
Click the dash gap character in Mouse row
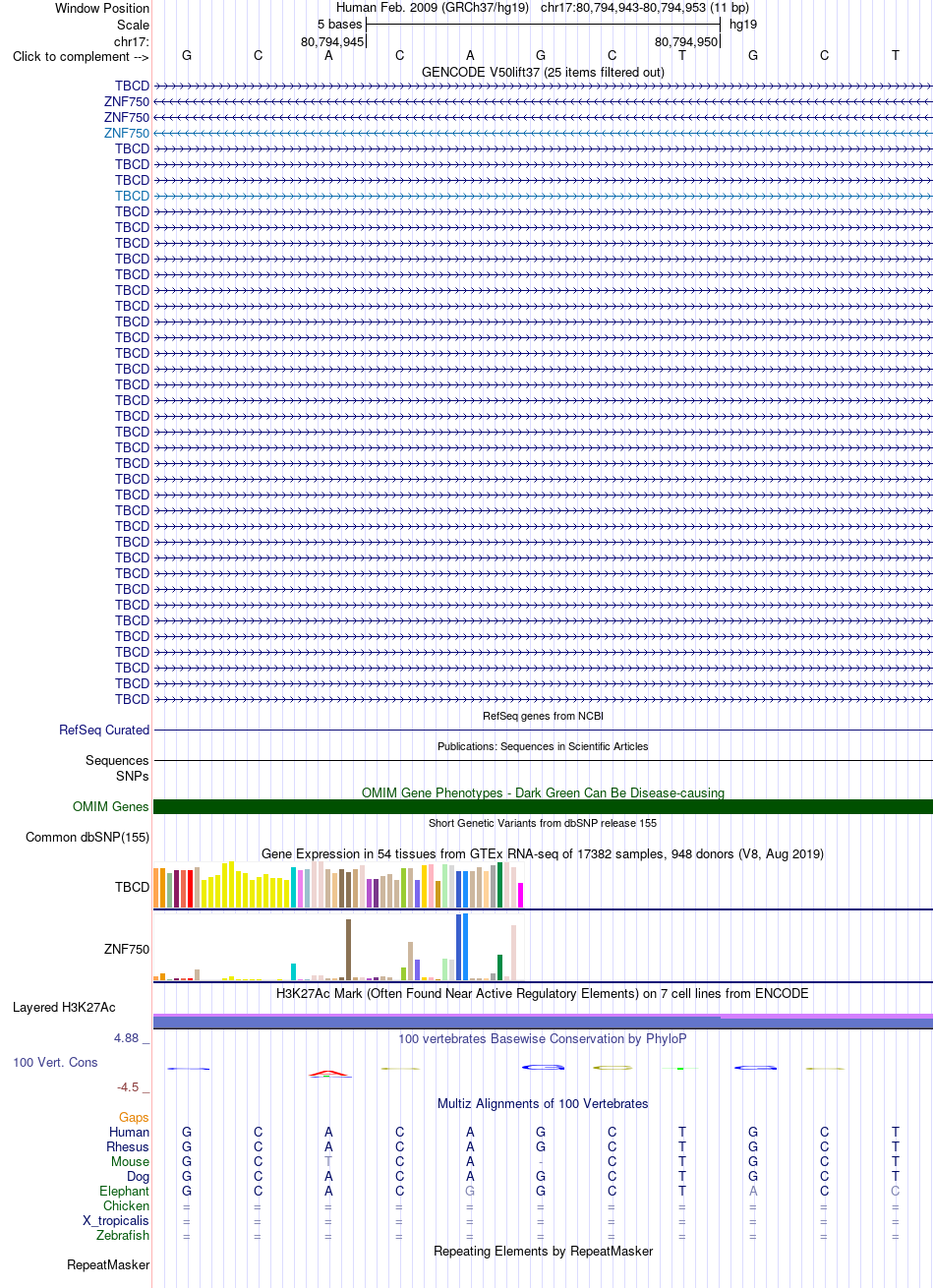coord(541,1162)
